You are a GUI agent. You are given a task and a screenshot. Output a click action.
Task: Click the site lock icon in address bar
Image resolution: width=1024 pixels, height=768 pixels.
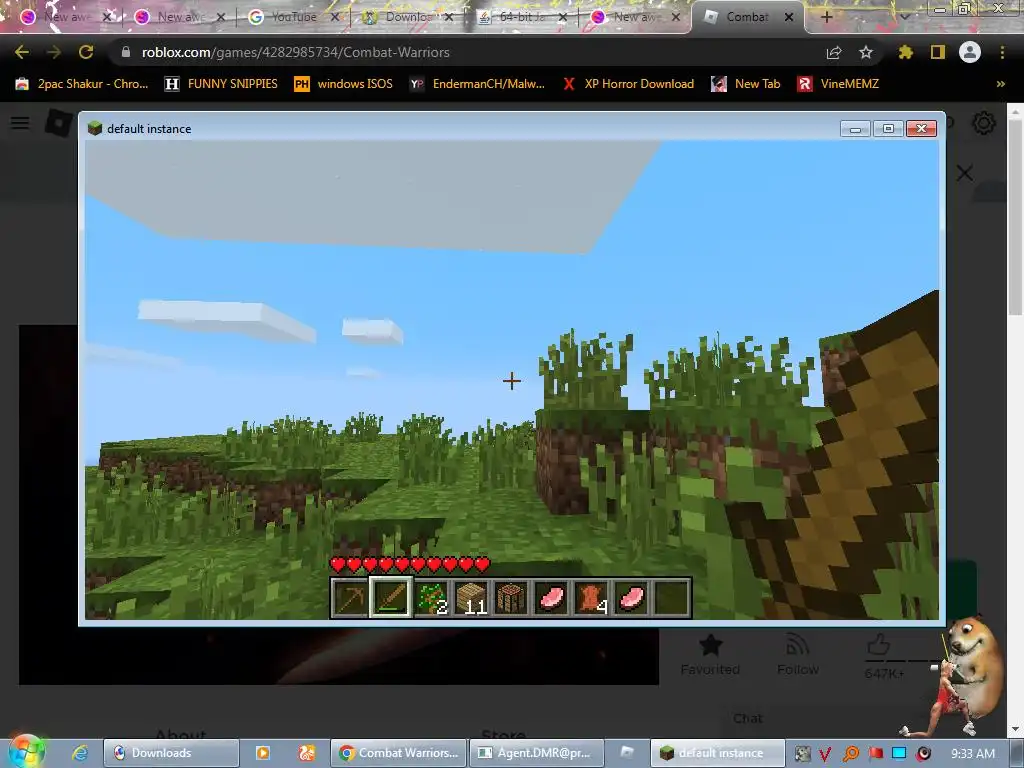click(126, 52)
